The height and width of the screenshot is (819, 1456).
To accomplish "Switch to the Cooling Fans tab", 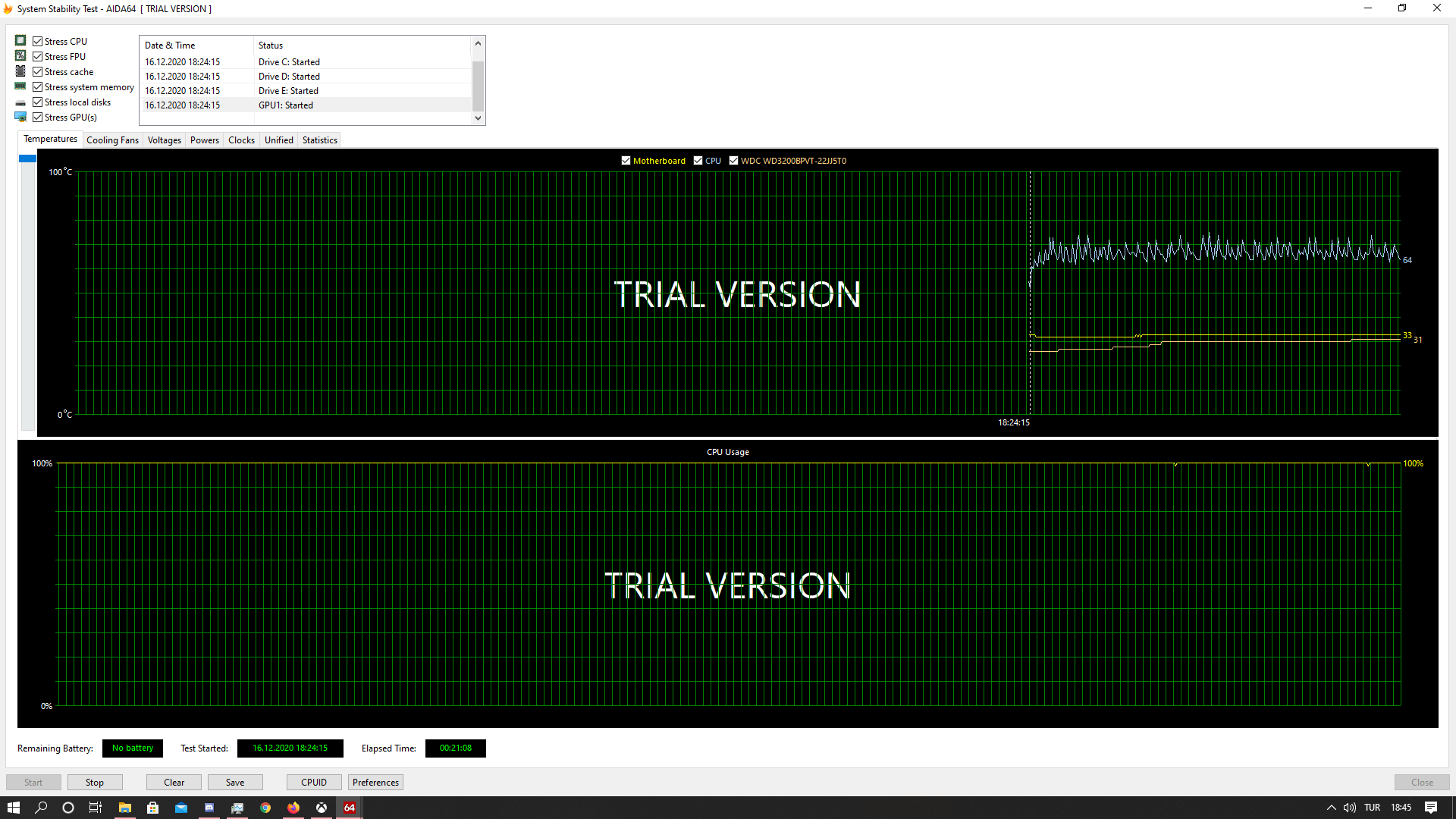I will pos(112,140).
